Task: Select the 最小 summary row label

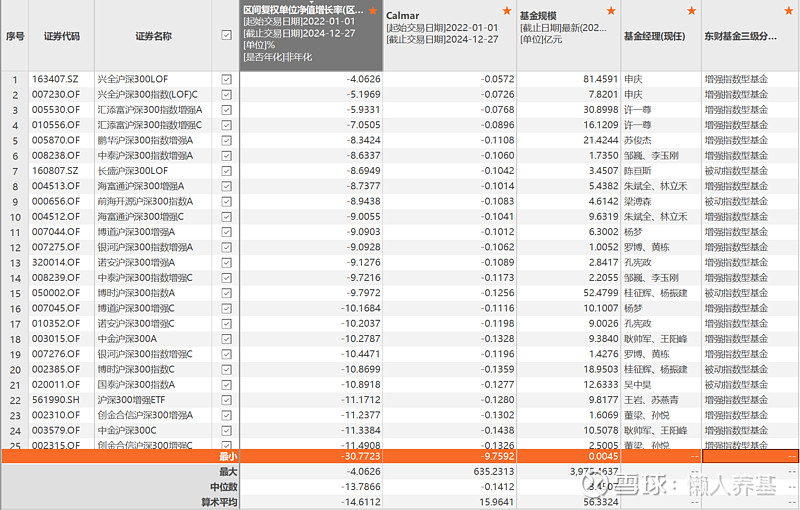Action: (228, 456)
